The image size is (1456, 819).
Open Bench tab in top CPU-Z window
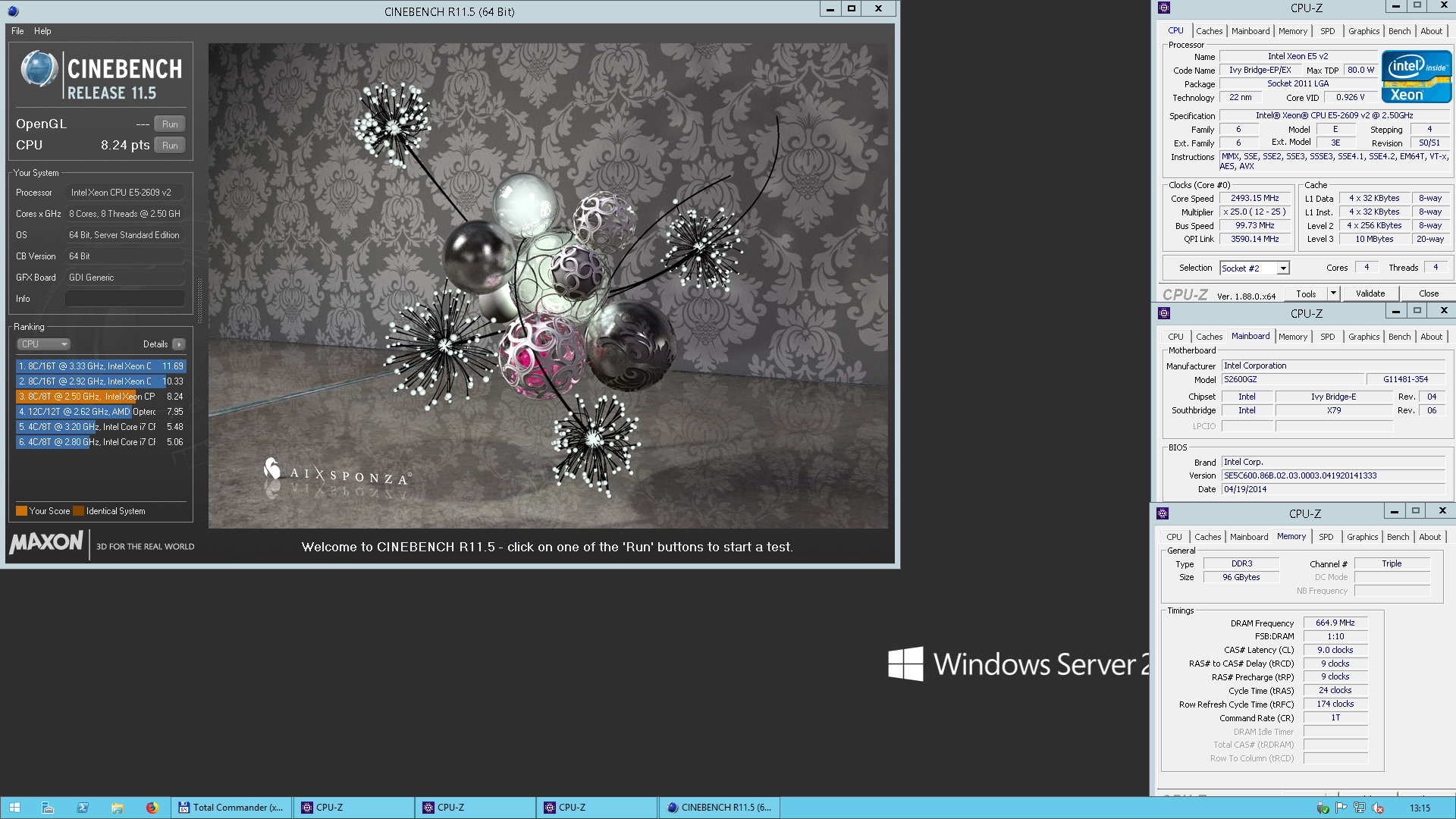[1399, 31]
